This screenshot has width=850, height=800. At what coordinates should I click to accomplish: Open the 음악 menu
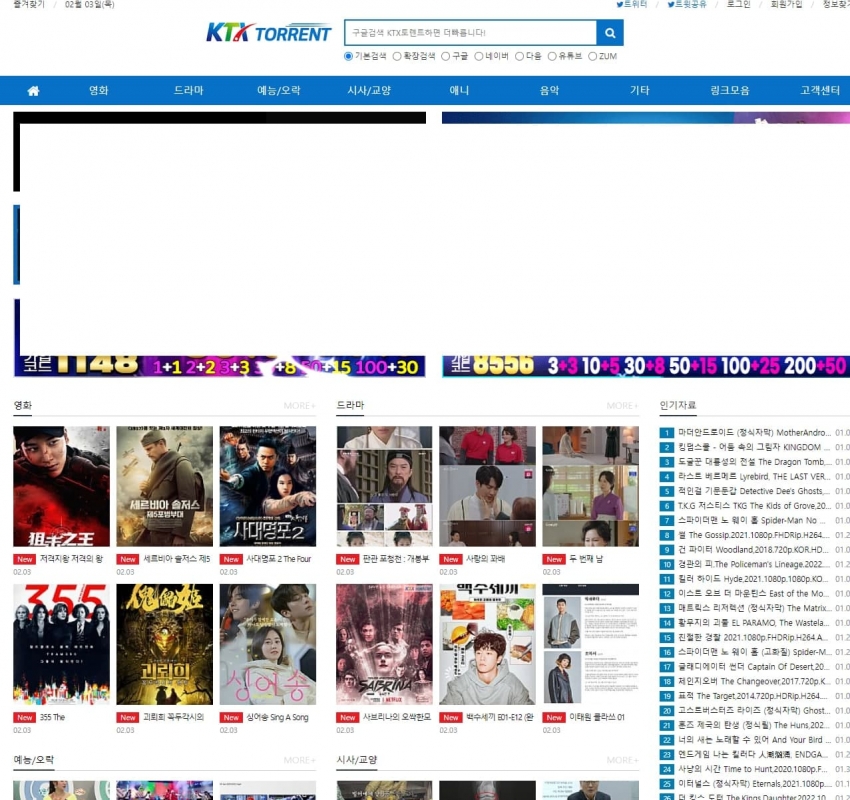pos(549,91)
